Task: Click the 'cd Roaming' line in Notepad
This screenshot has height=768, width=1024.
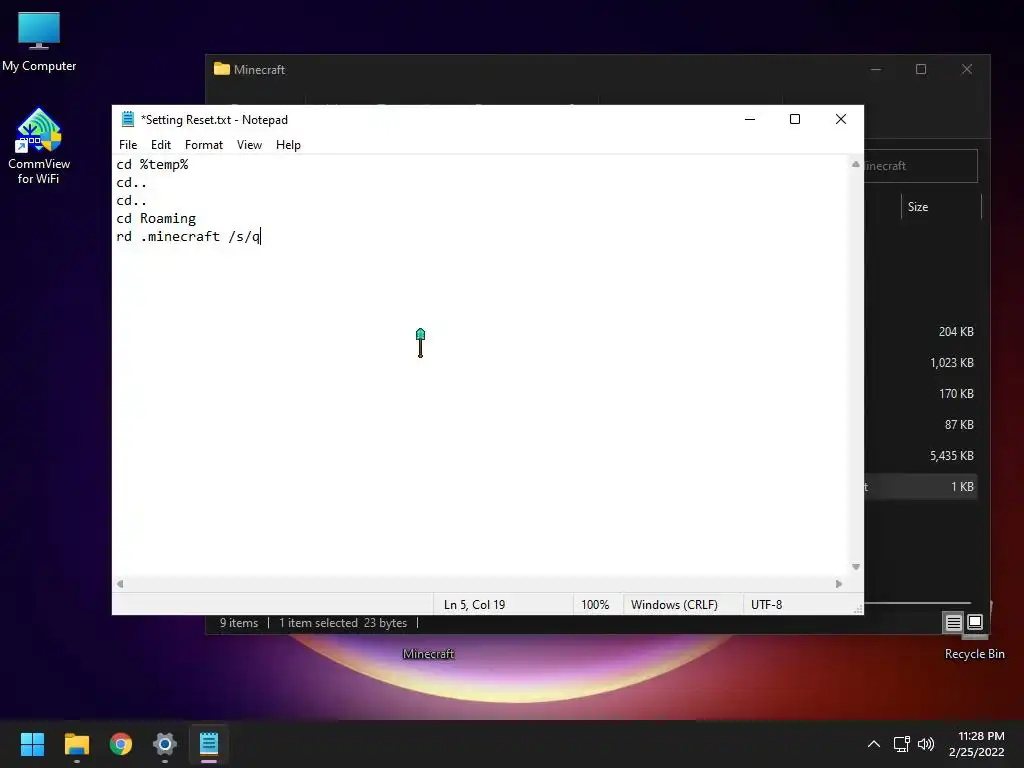Action: click(156, 219)
